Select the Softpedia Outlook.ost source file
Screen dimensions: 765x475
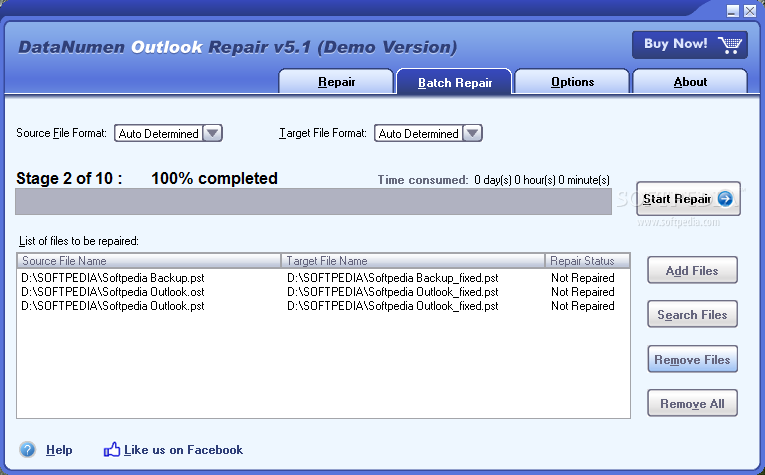click(x=113, y=292)
